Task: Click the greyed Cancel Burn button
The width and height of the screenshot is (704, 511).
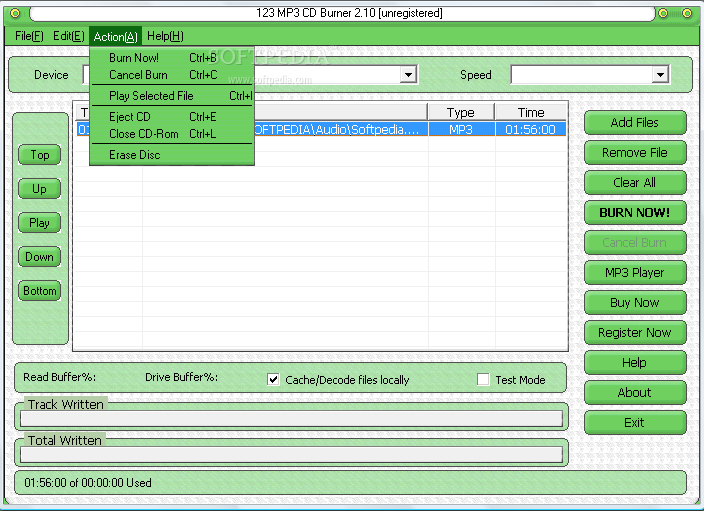Action: point(635,242)
